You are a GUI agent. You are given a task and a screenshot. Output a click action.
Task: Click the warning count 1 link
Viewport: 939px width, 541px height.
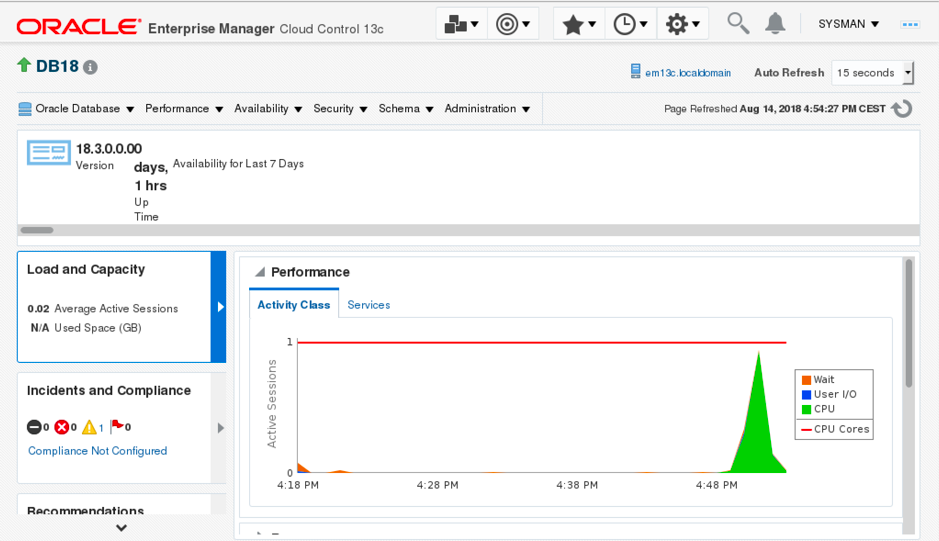pyautogui.click(x=101, y=428)
